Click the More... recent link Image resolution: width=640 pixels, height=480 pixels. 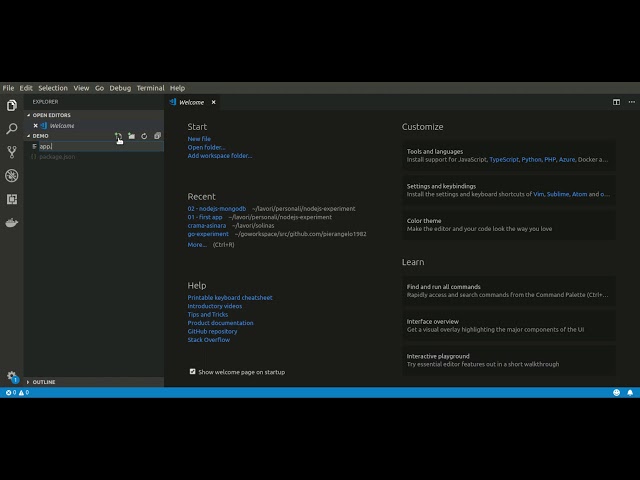(x=197, y=244)
